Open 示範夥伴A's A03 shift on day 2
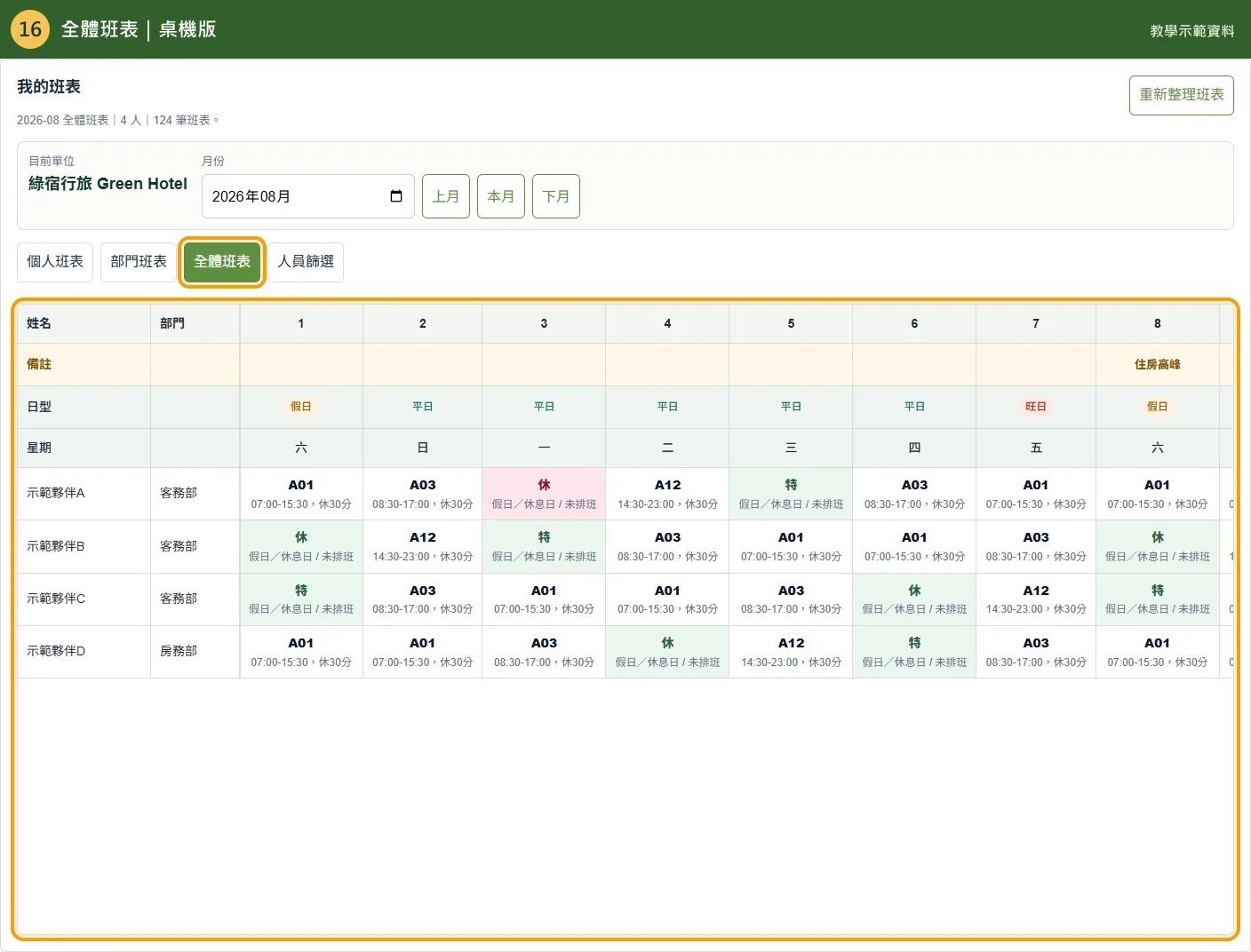This screenshot has height=952, width=1251. pyautogui.click(x=423, y=494)
